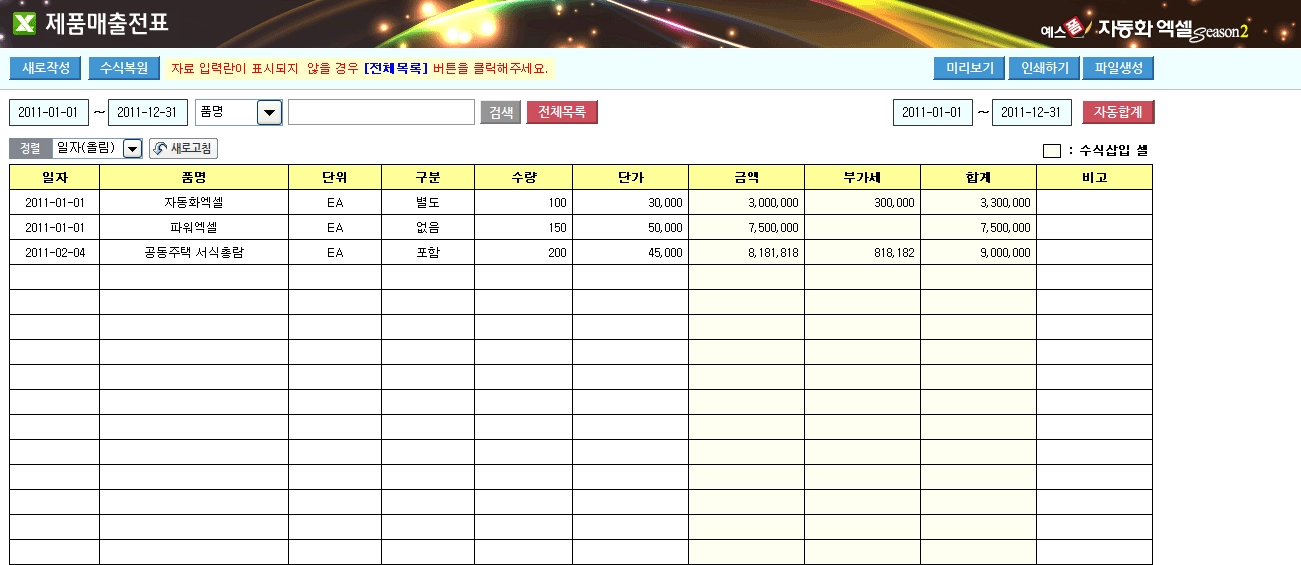This screenshot has height=565, width=1301.
Task: Click the start date field beside 자동합계
Action: tap(932, 112)
